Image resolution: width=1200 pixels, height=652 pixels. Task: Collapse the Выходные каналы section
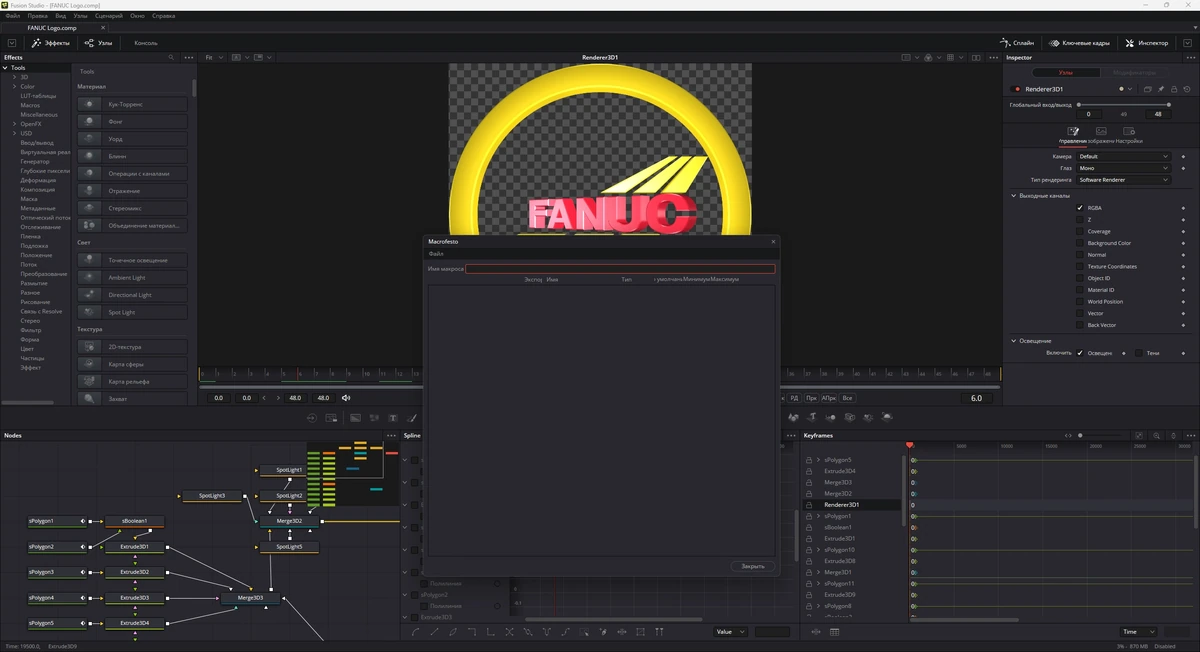coord(1013,196)
